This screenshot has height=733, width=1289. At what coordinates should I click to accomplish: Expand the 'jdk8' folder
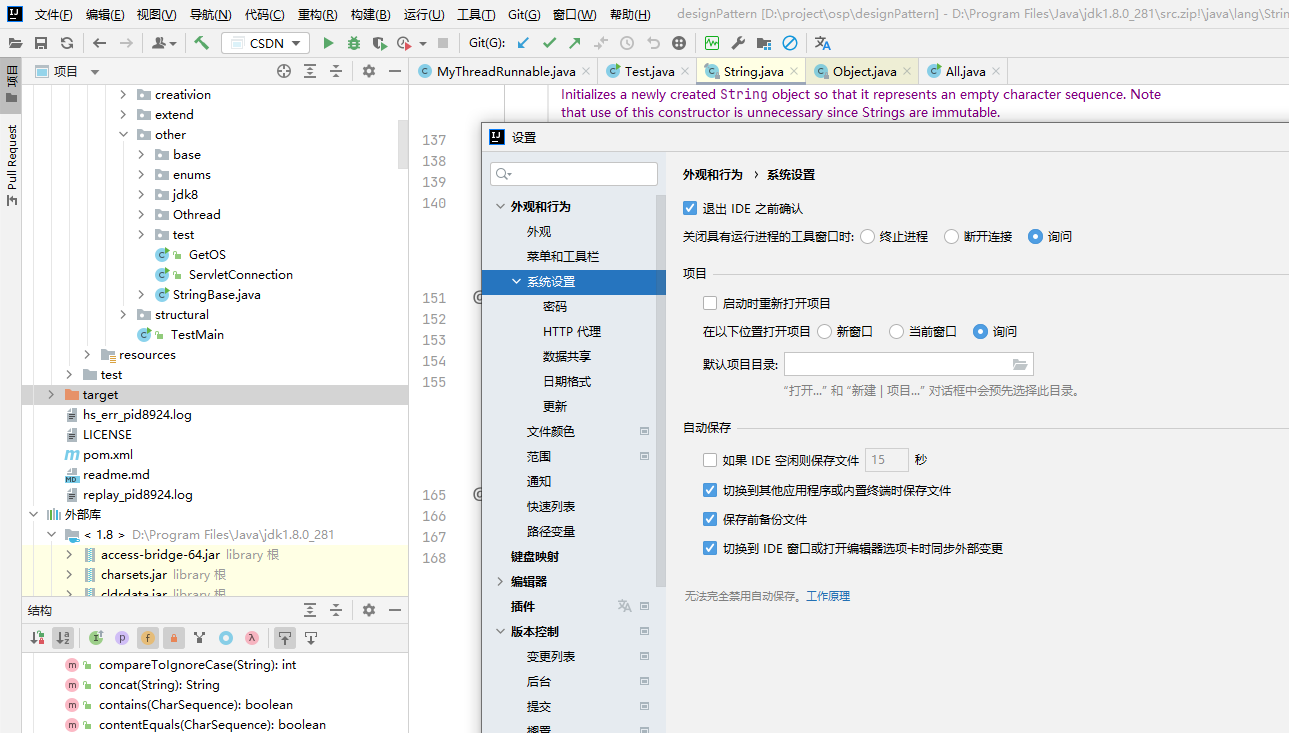point(142,194)
